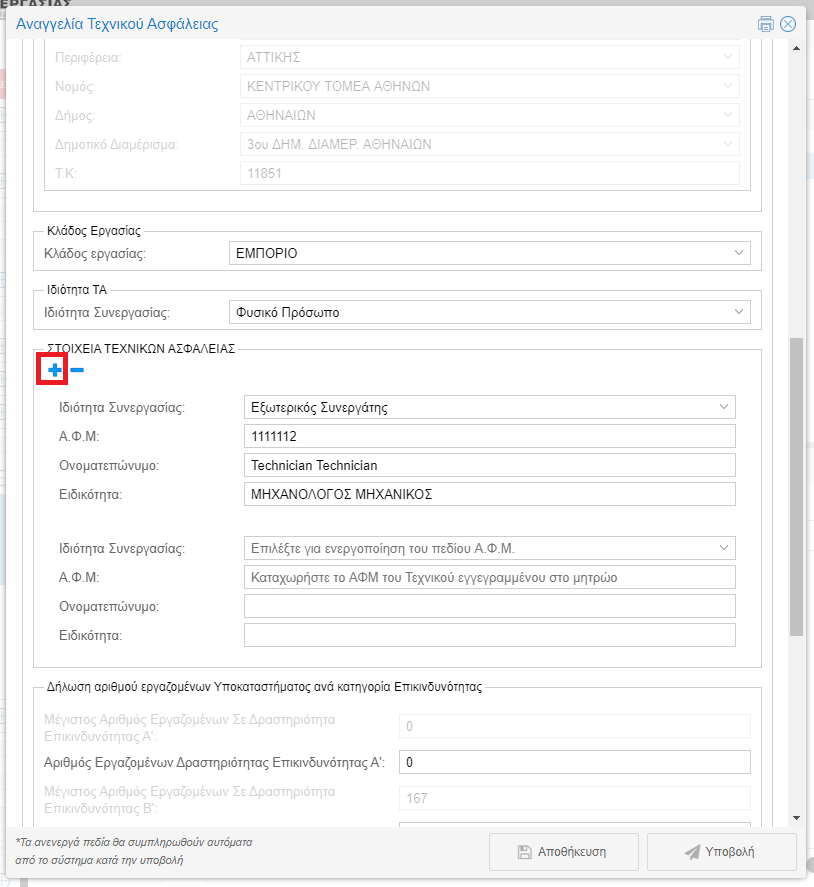Click the empty Ονοματεπώνυμο field of second technician
Screen dimensions: 814x887
489,606
